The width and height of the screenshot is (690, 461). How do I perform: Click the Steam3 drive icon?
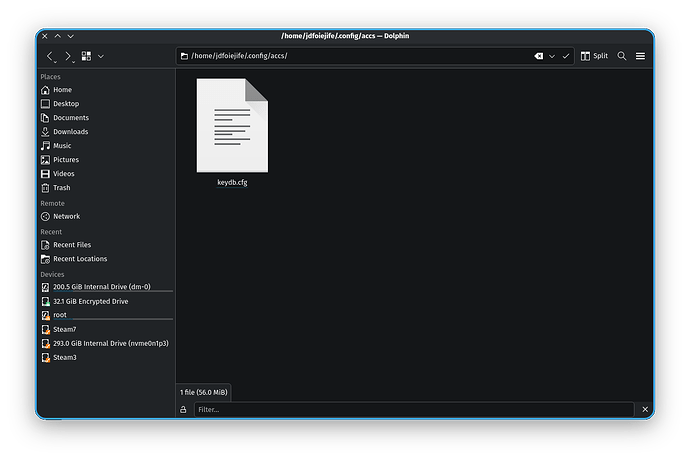(x=45, y=358)
